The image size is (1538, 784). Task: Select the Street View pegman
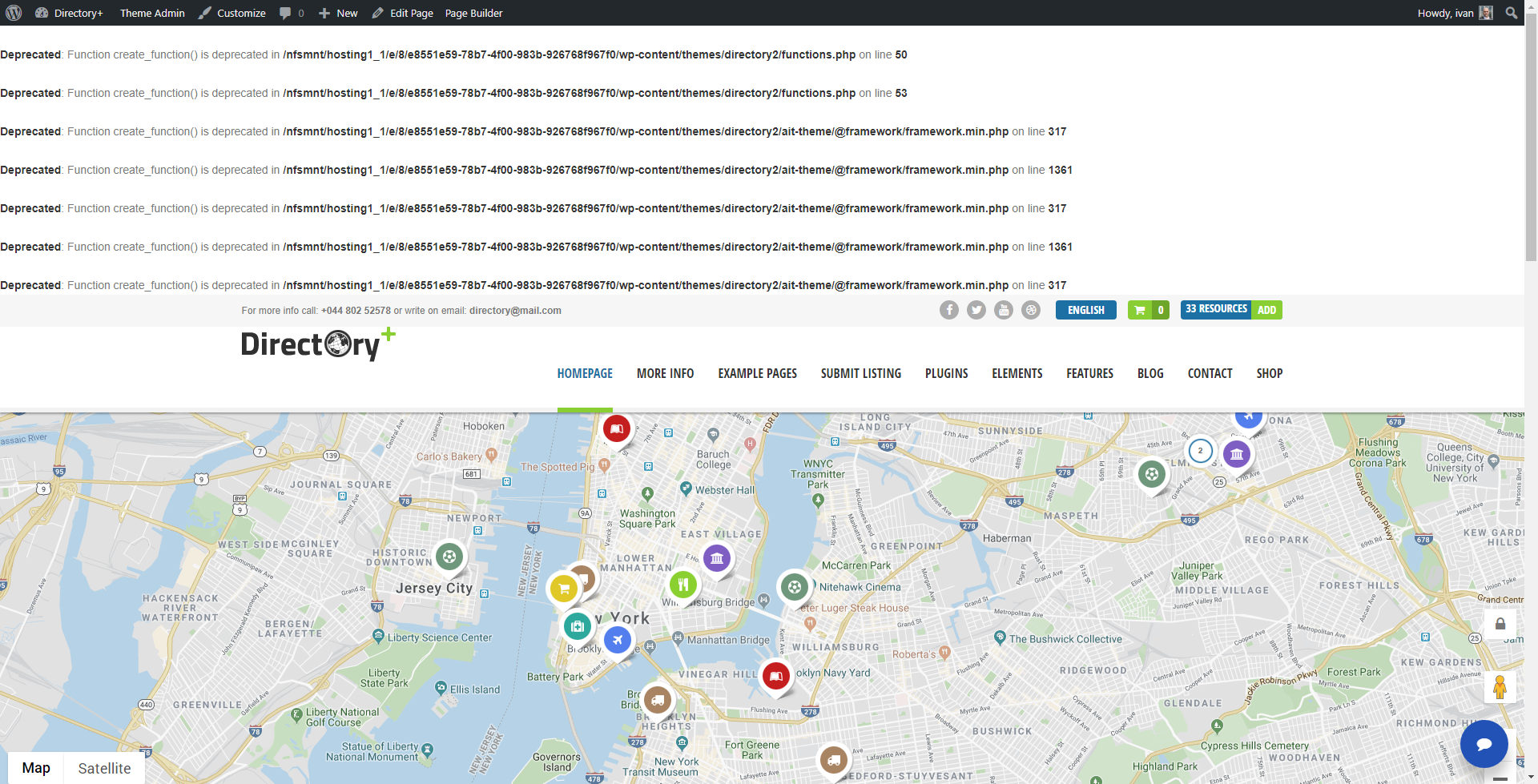point(1500,687)
